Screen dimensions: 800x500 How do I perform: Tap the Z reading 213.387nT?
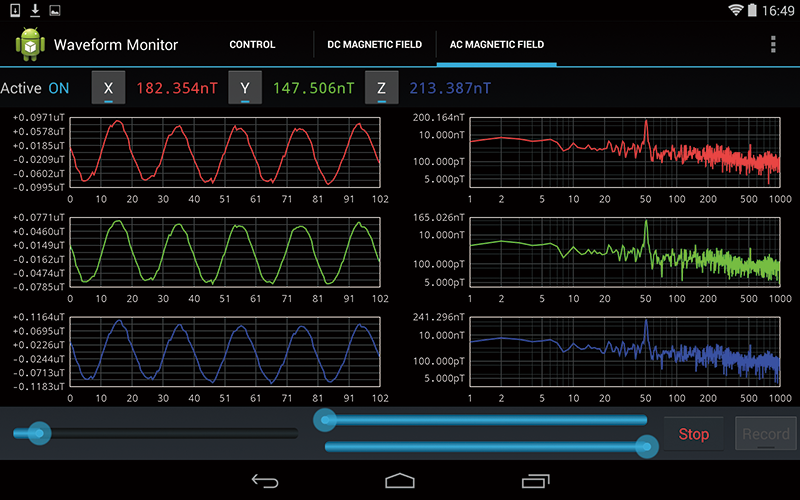click(x=450, y=88)
